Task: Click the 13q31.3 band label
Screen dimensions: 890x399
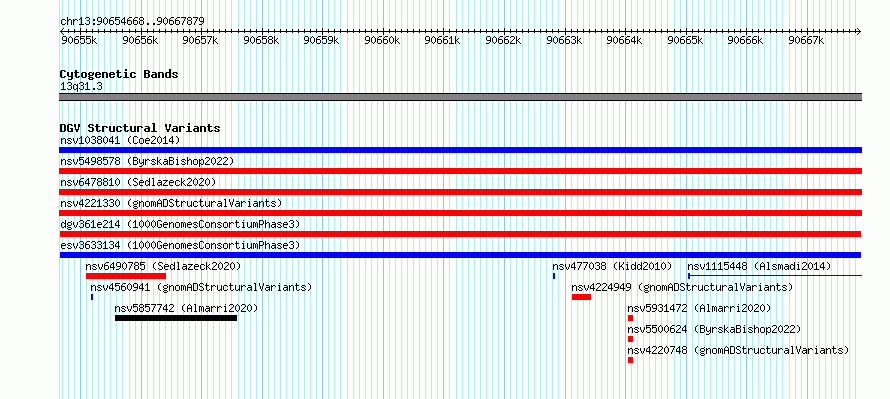Action: coord(81,87)
